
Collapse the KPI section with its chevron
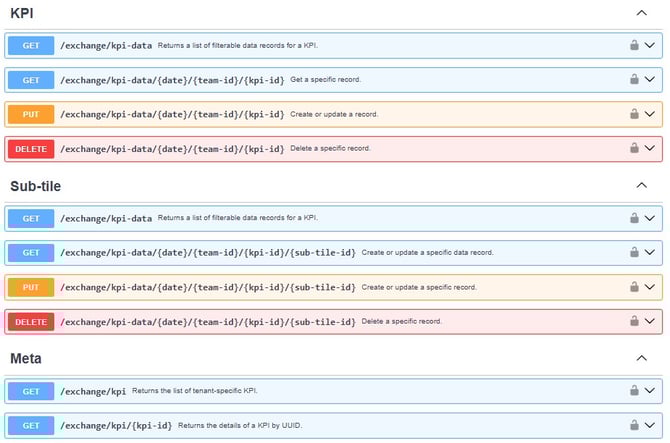641,13
